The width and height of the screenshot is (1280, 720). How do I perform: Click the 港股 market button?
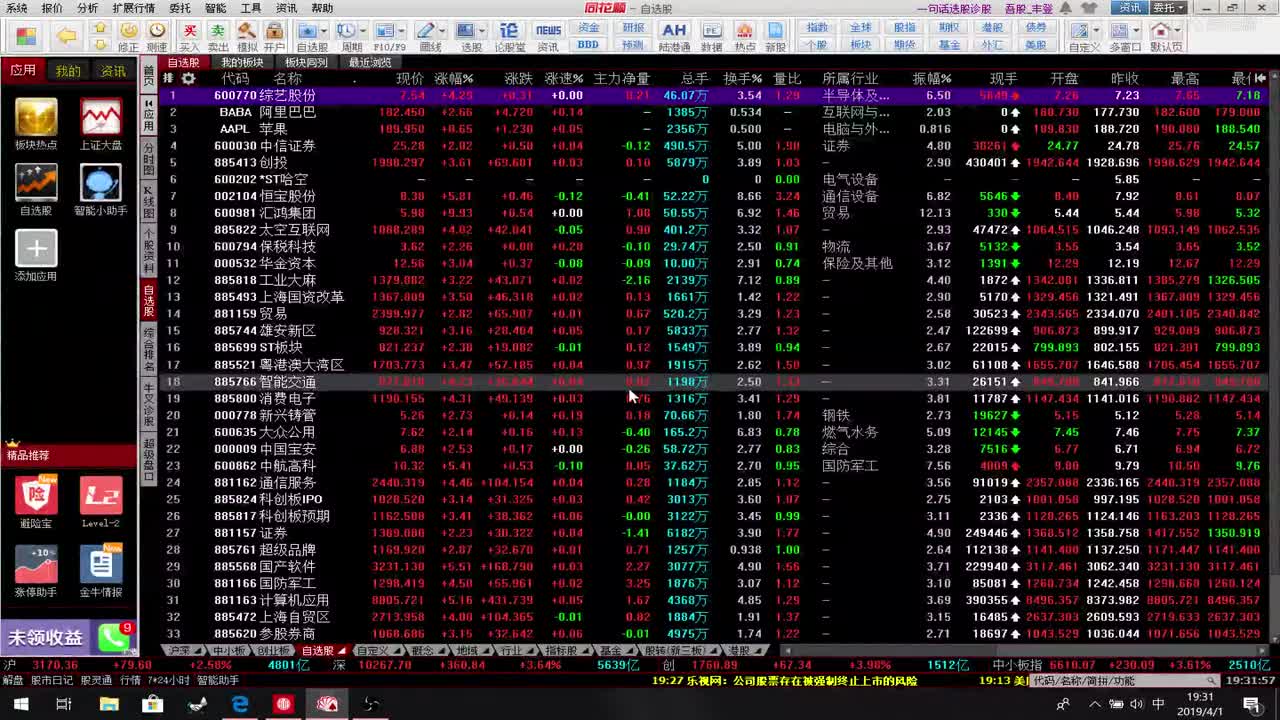(991, 28)
